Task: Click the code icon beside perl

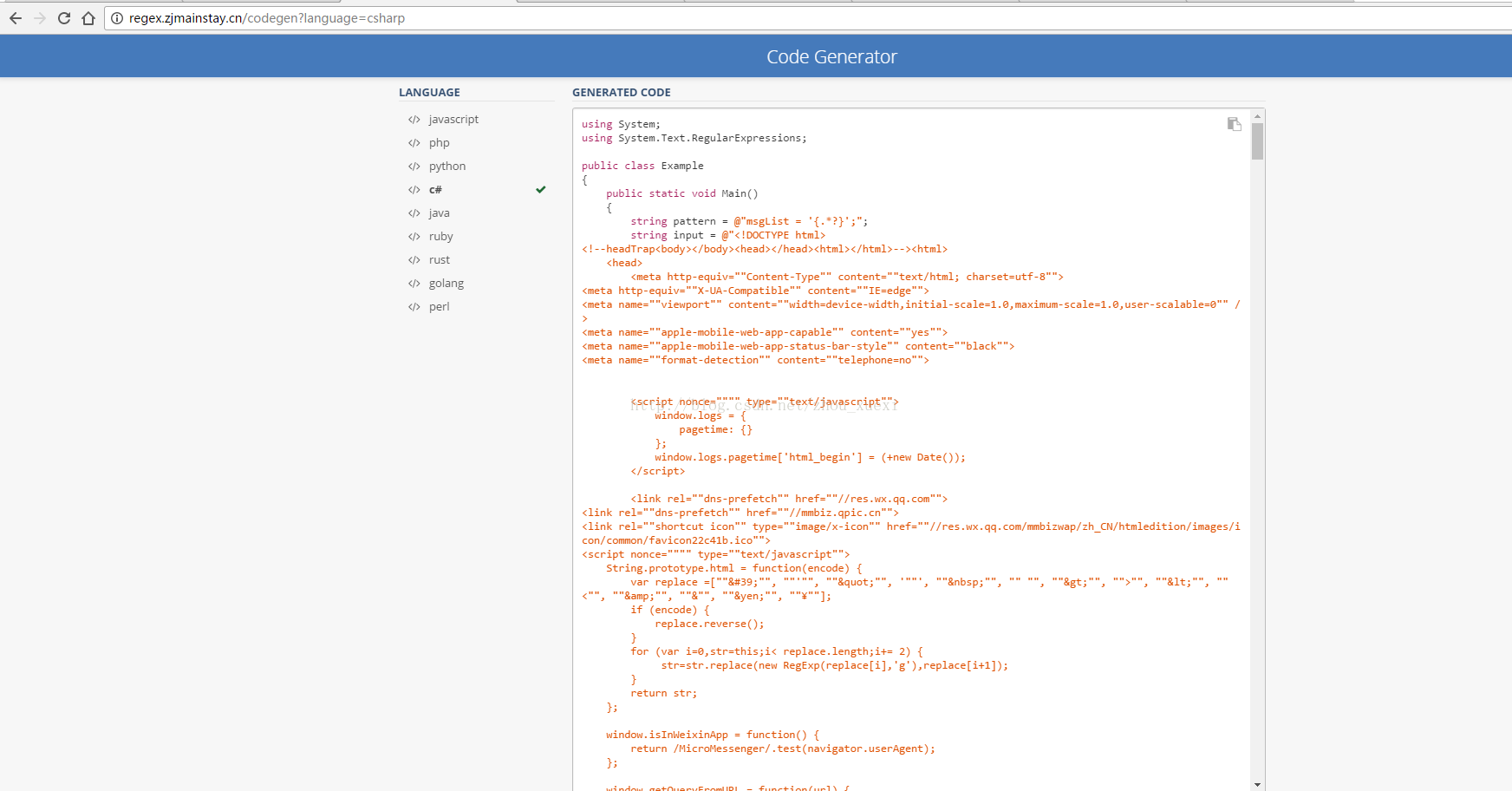Action: pyautogui.click(x=414, y=307)
